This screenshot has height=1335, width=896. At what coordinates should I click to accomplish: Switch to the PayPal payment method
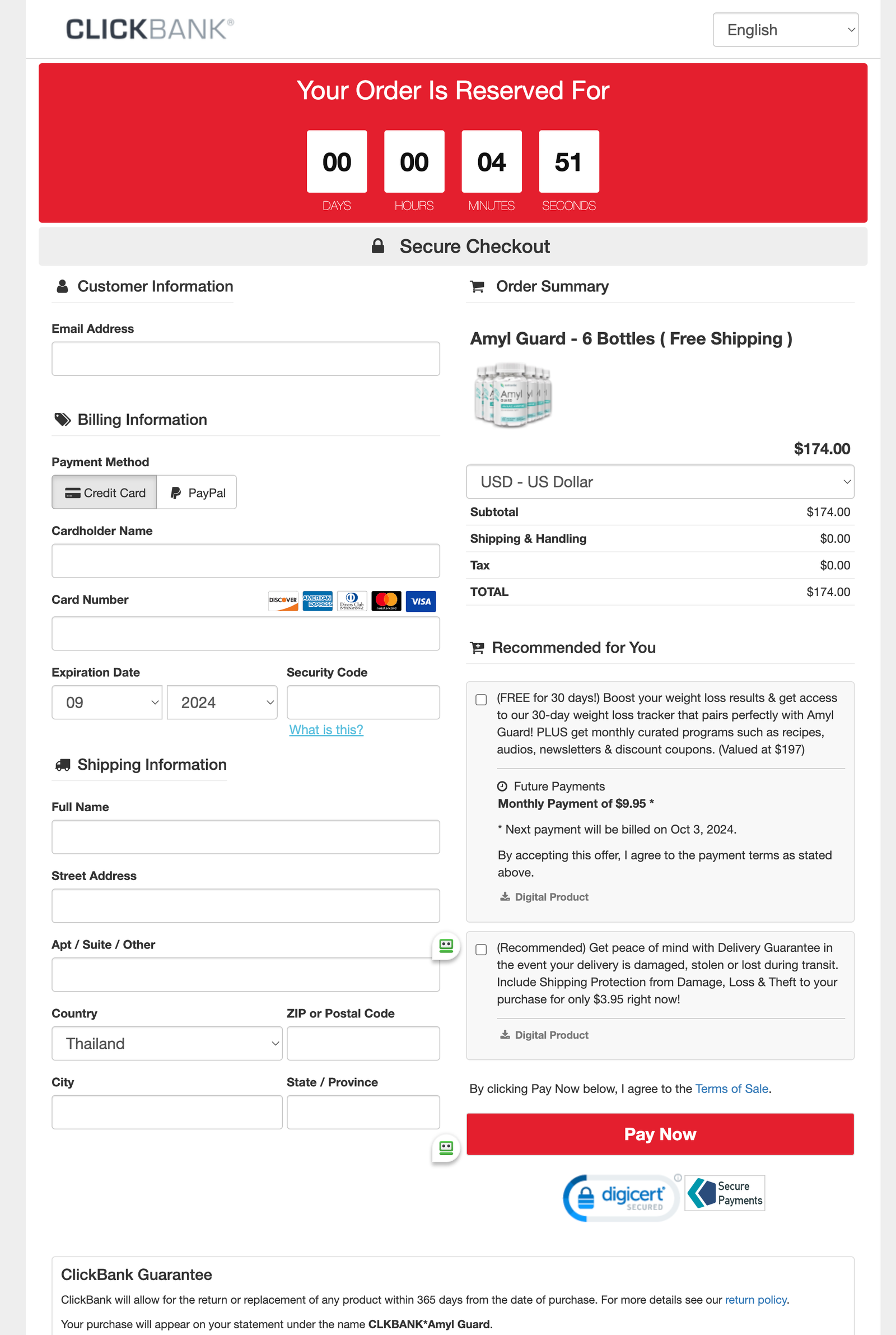click(x=197, y=492)
